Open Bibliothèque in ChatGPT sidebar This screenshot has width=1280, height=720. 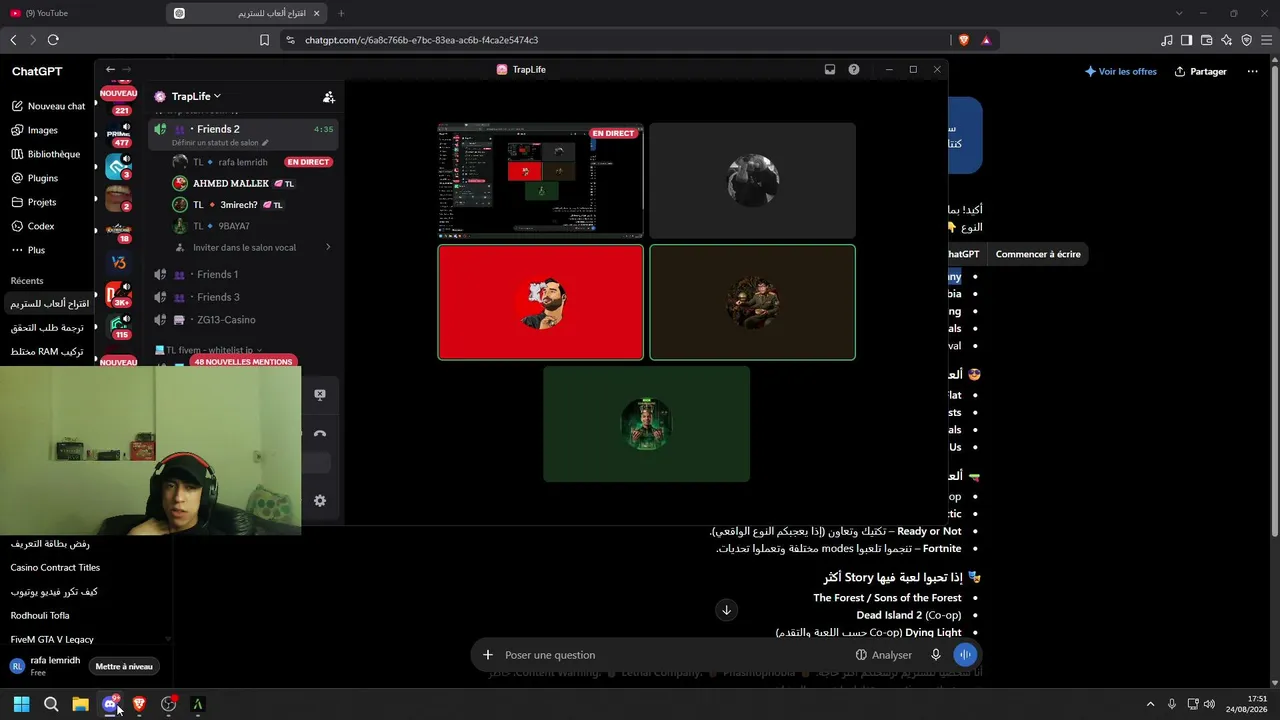[x=46, y=154]
